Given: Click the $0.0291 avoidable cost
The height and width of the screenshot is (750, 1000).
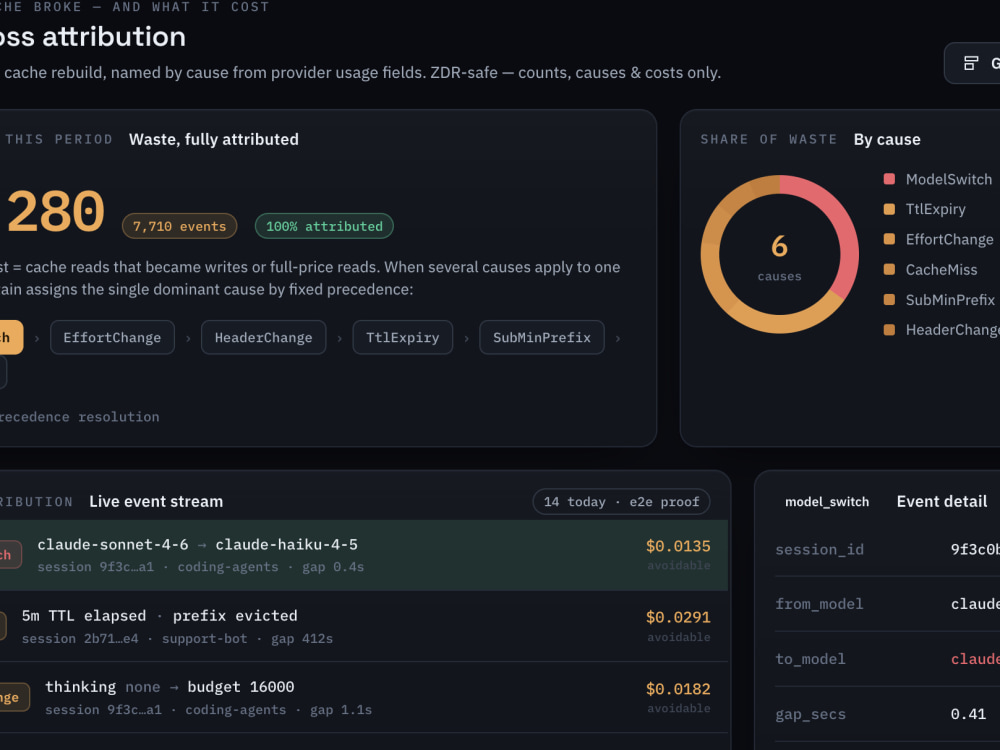Looking at the screenshot, I should point(678,618).
